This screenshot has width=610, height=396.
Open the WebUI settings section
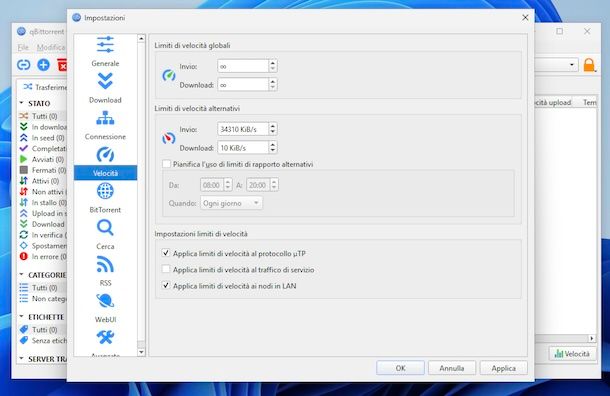(x=105, y=308)
